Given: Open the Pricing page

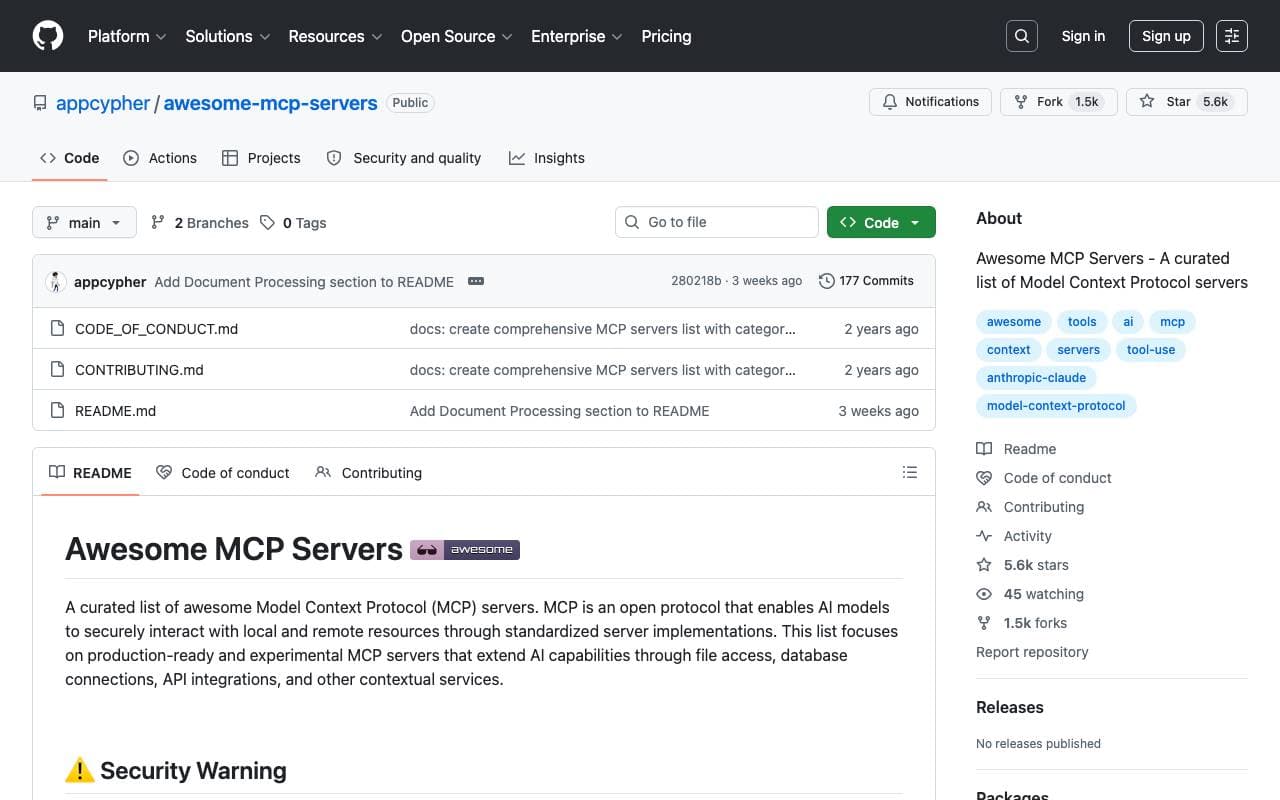Looking at the screenshot, I should click(666, 36).
